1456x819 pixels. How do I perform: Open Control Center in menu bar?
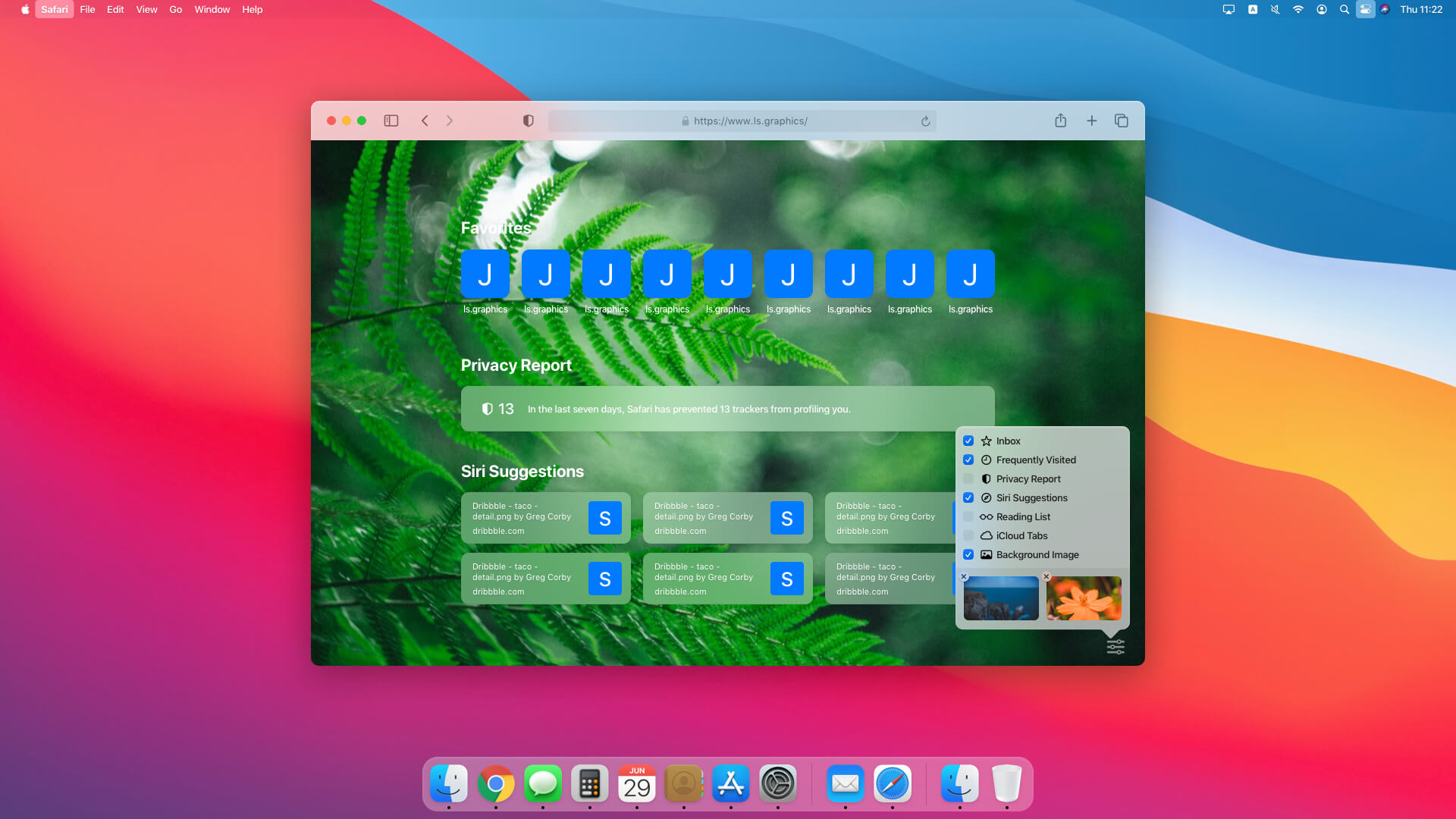1365,10
